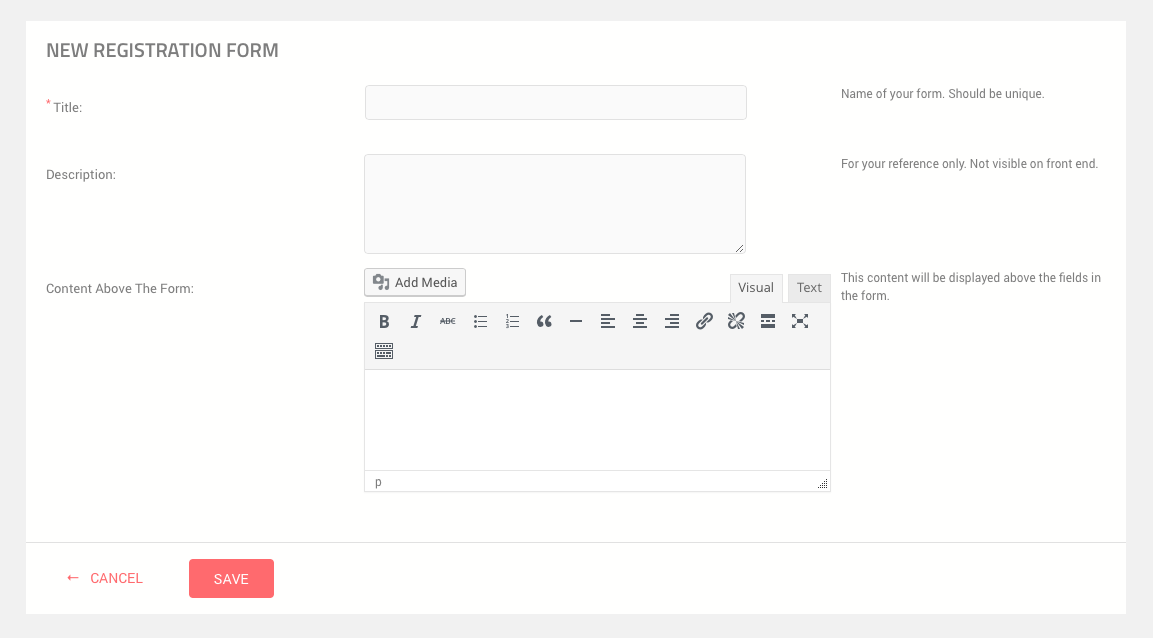Insert Read More tag
The height and width of the screenshot is (638, 1153).
click(768, 322)
